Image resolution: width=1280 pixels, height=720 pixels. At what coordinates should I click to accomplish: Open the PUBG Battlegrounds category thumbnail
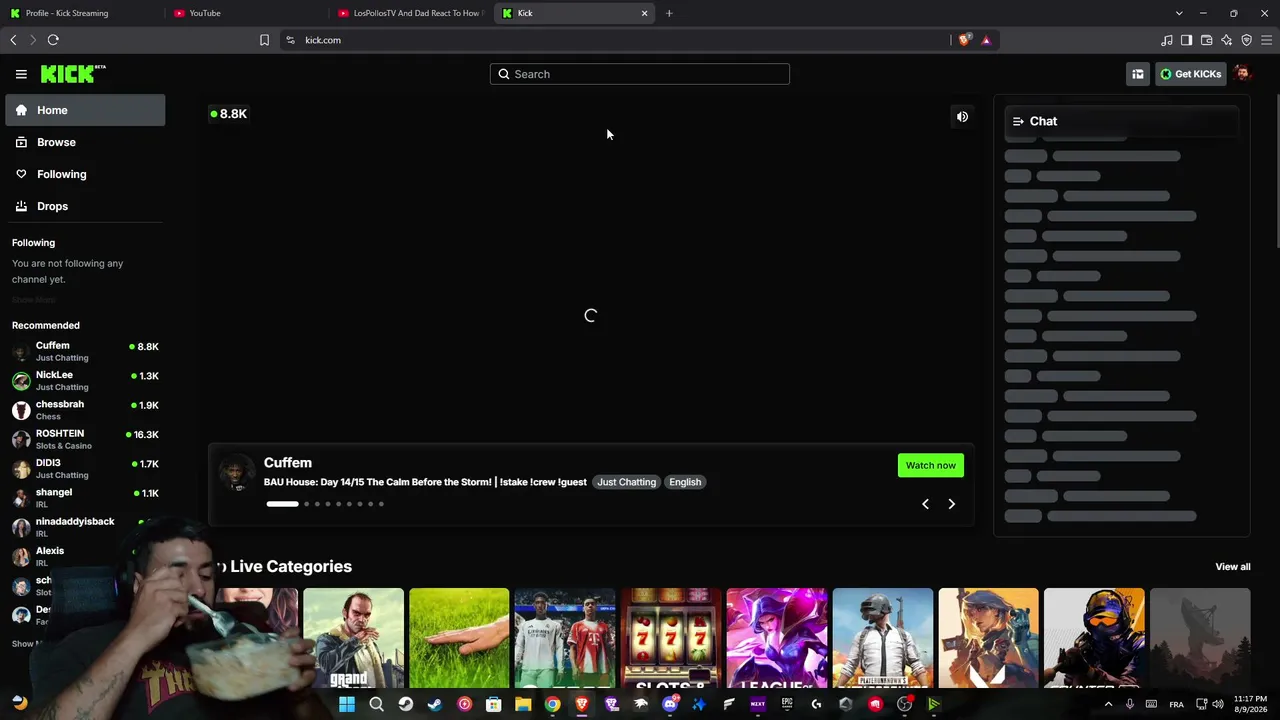point(883,638)
